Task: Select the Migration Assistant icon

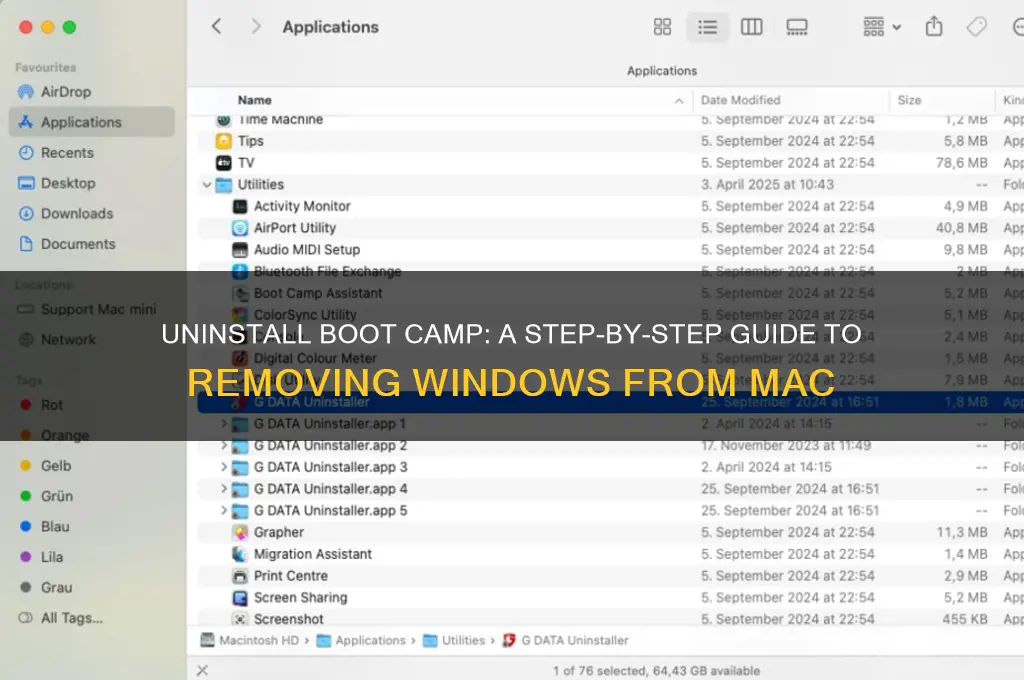Action: (240, 554)
